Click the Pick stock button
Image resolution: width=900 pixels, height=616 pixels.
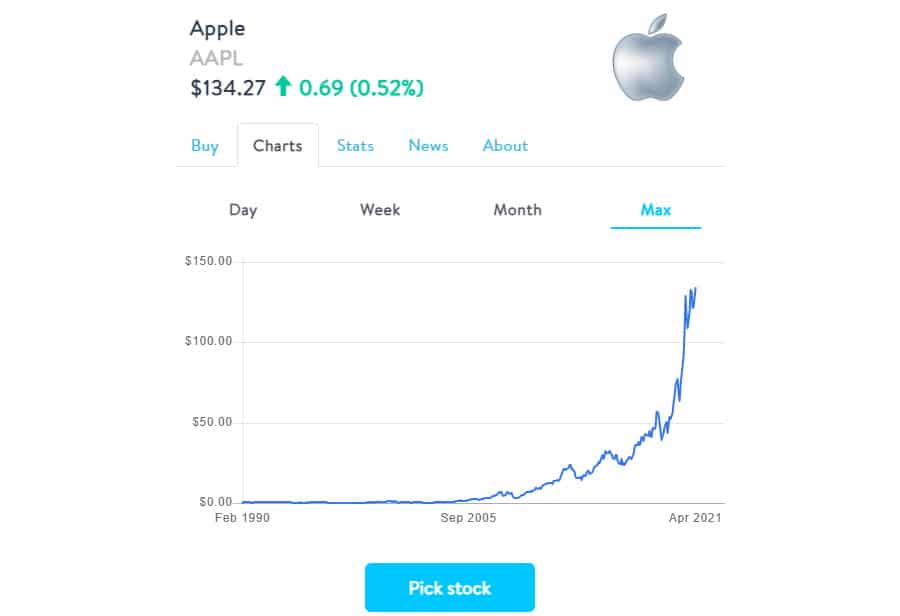tap(450, 587)
